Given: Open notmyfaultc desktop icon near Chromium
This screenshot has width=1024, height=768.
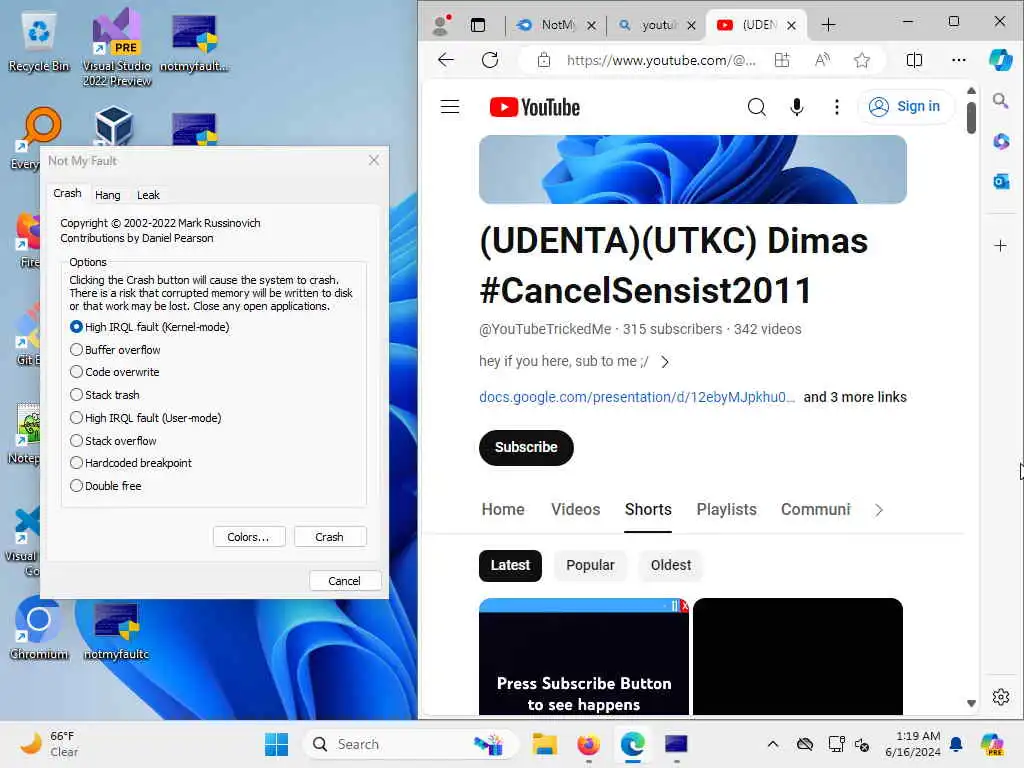Looking at the screenshot, I should point(116,630).
